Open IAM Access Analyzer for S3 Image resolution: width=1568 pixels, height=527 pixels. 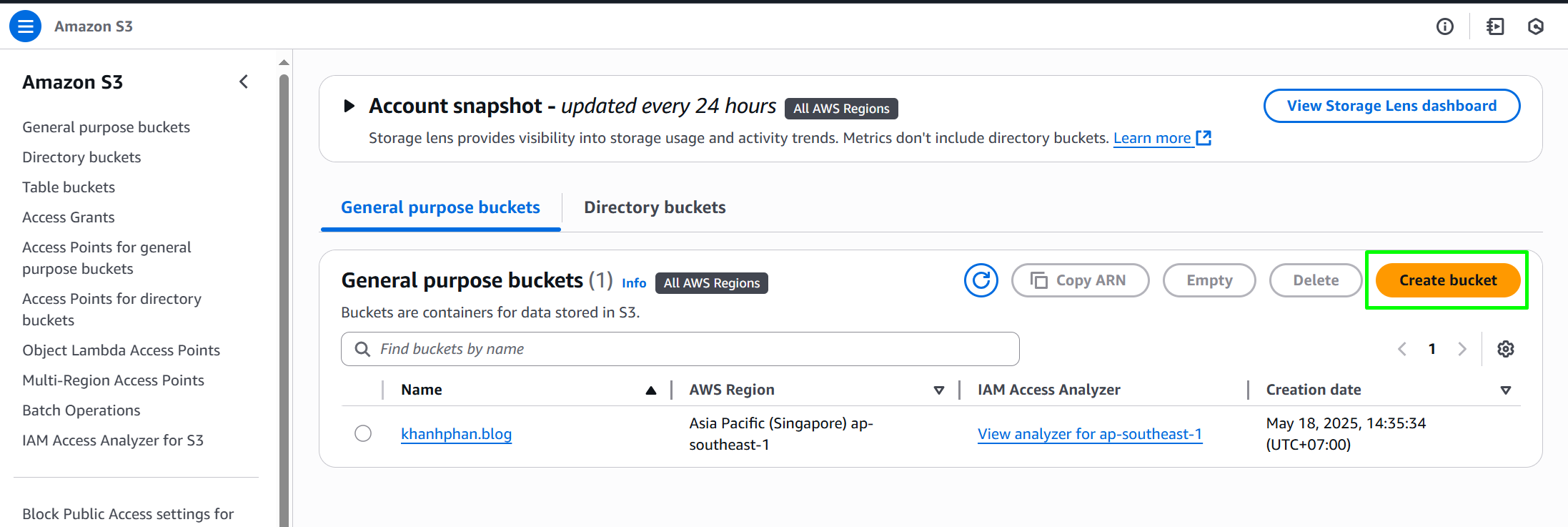click(x=113, y=440)
